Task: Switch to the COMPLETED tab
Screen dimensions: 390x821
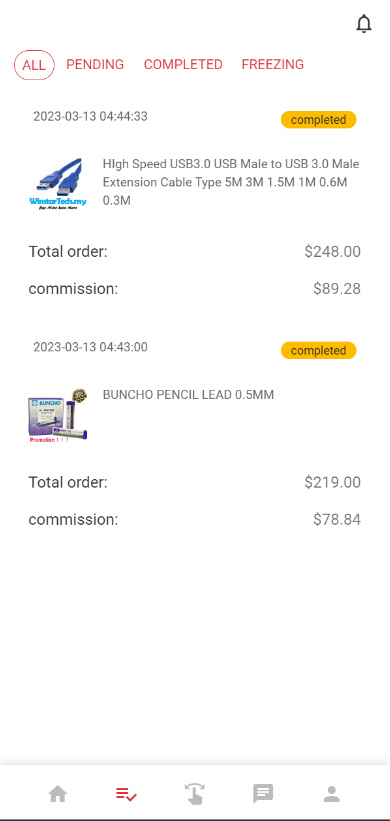Action: [x=183, y=64]
